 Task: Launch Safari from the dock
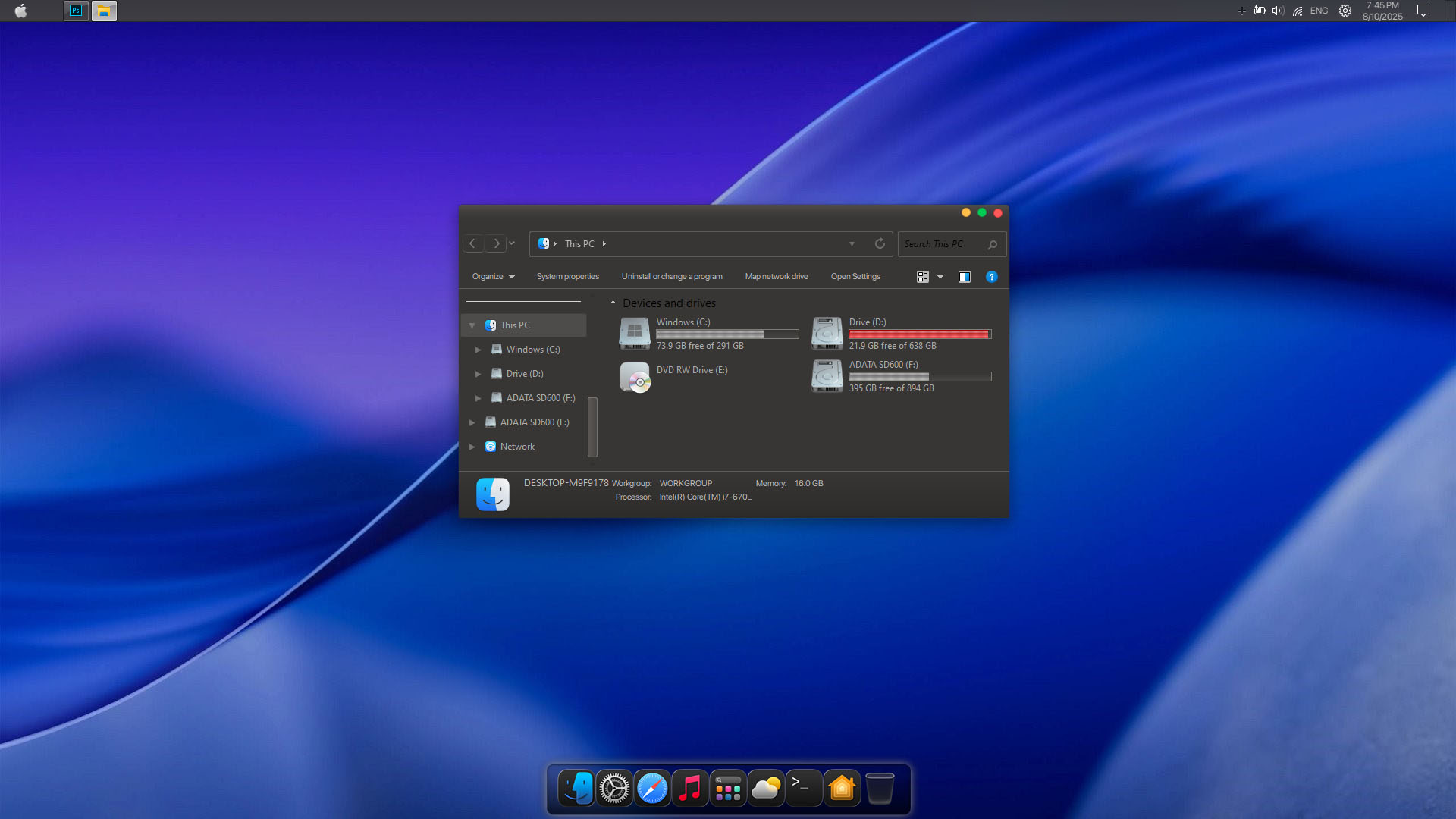point(652,788)
